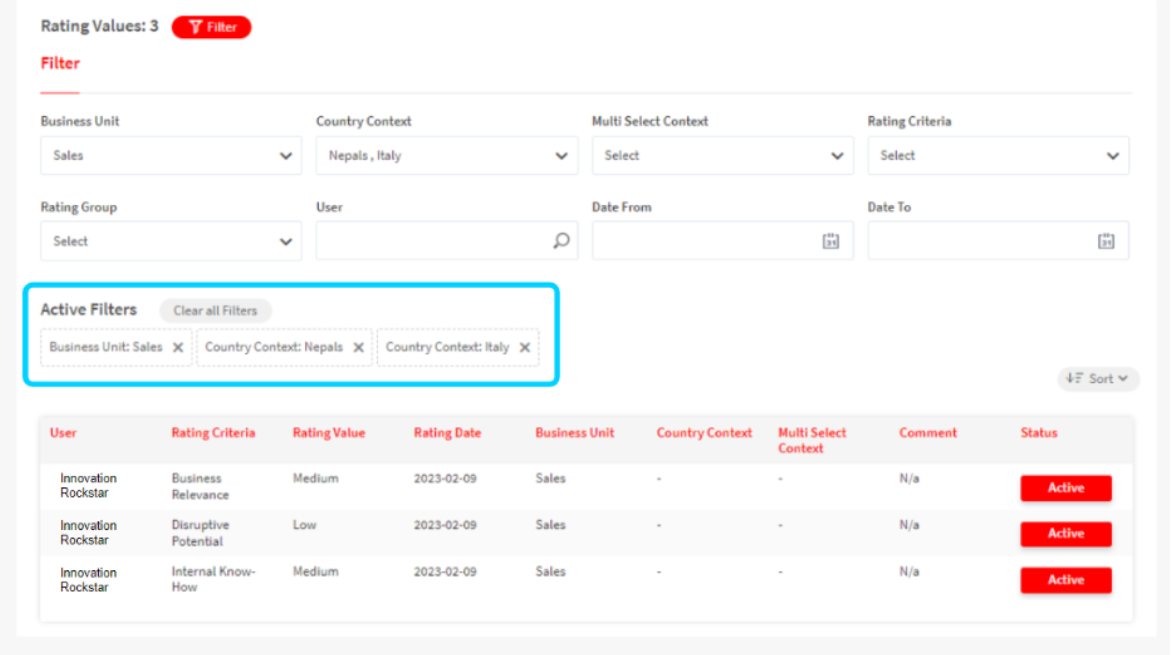Remove the Country Context: Nepals filter chip

358,348
